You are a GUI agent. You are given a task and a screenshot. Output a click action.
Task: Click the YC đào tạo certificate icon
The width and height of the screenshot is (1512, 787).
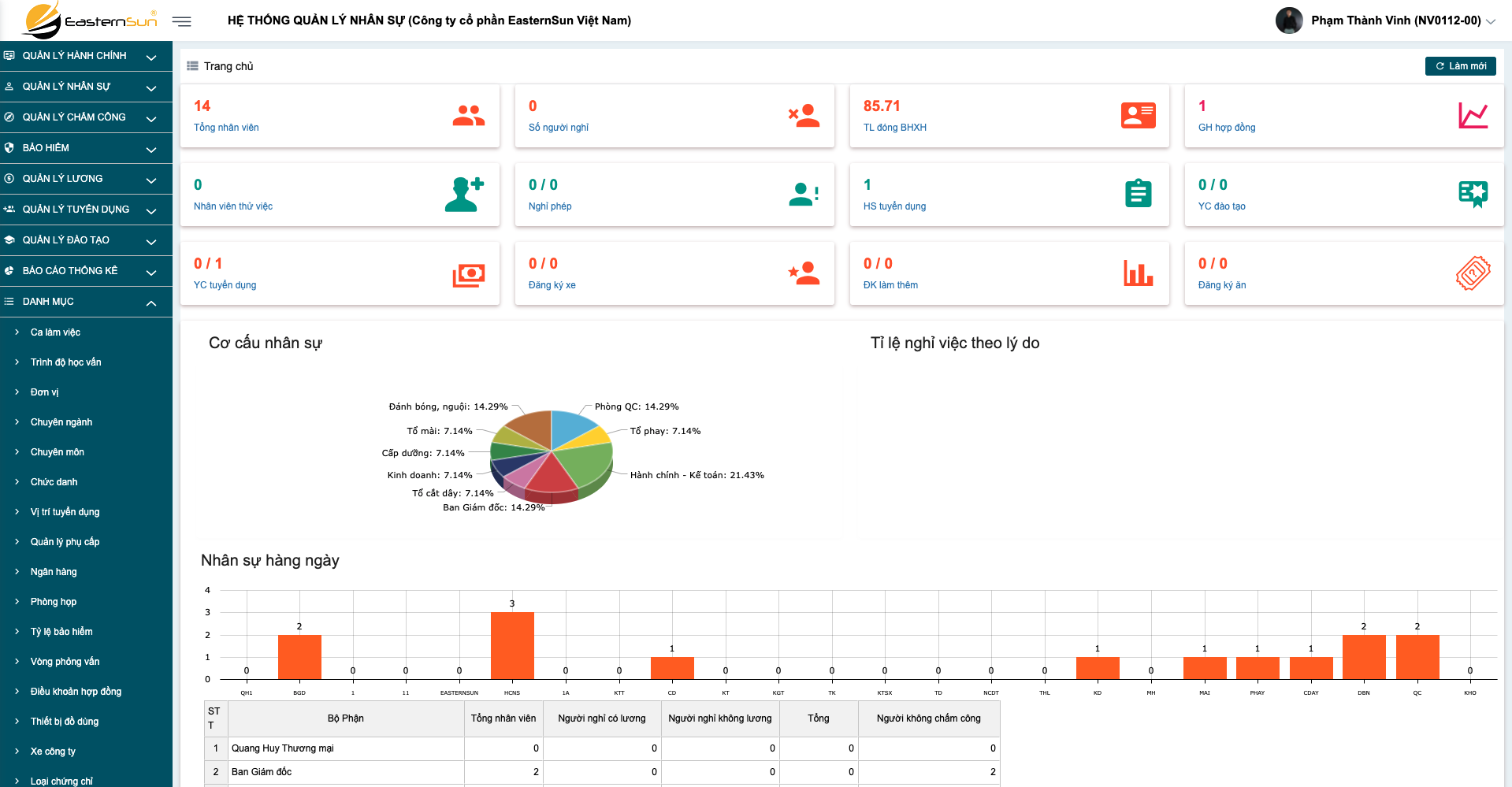click(1472, 194)
